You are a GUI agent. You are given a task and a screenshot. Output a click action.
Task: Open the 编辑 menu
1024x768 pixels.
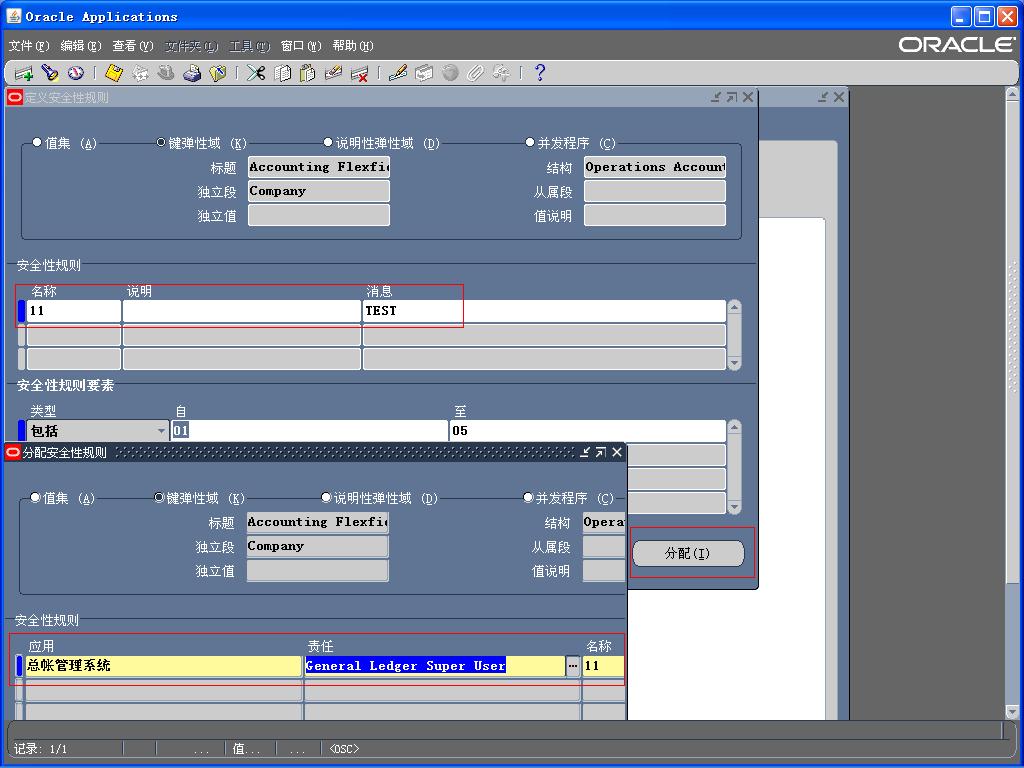(x=81, y=46)
